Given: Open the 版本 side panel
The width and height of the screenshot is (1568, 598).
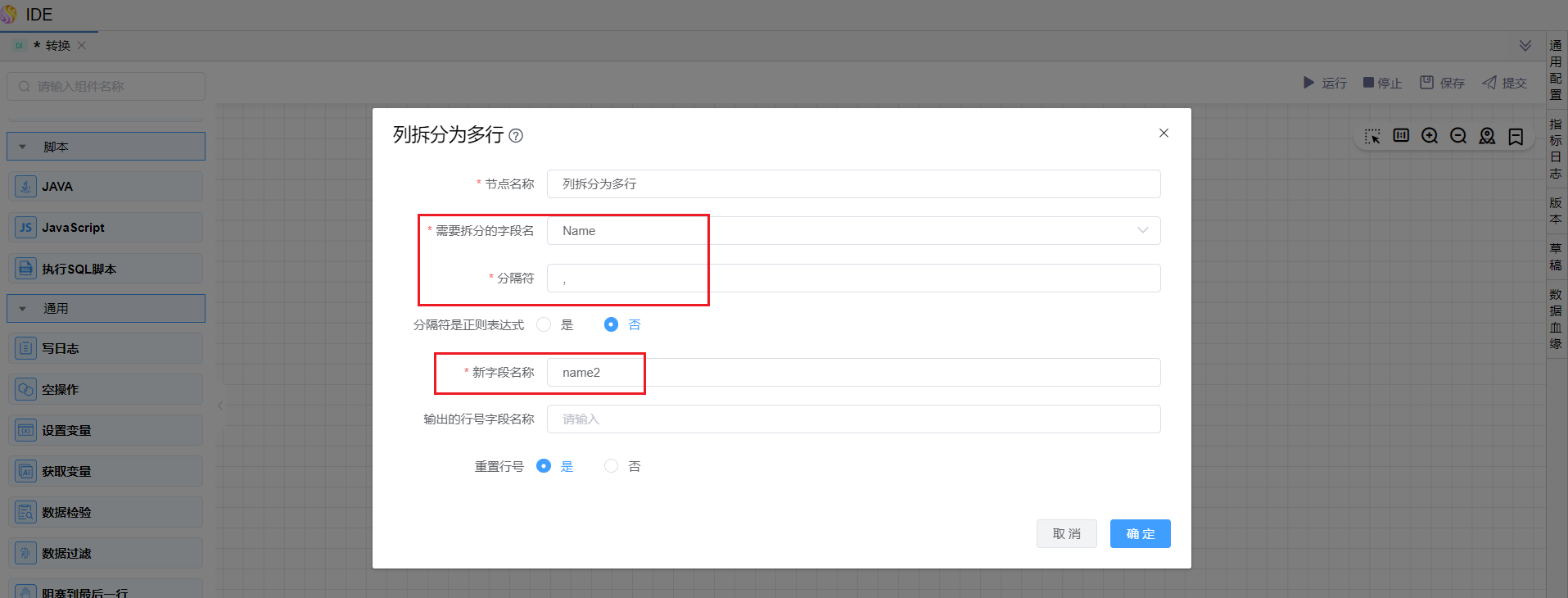Looking at the screenshot, I should pos(1556,211).
